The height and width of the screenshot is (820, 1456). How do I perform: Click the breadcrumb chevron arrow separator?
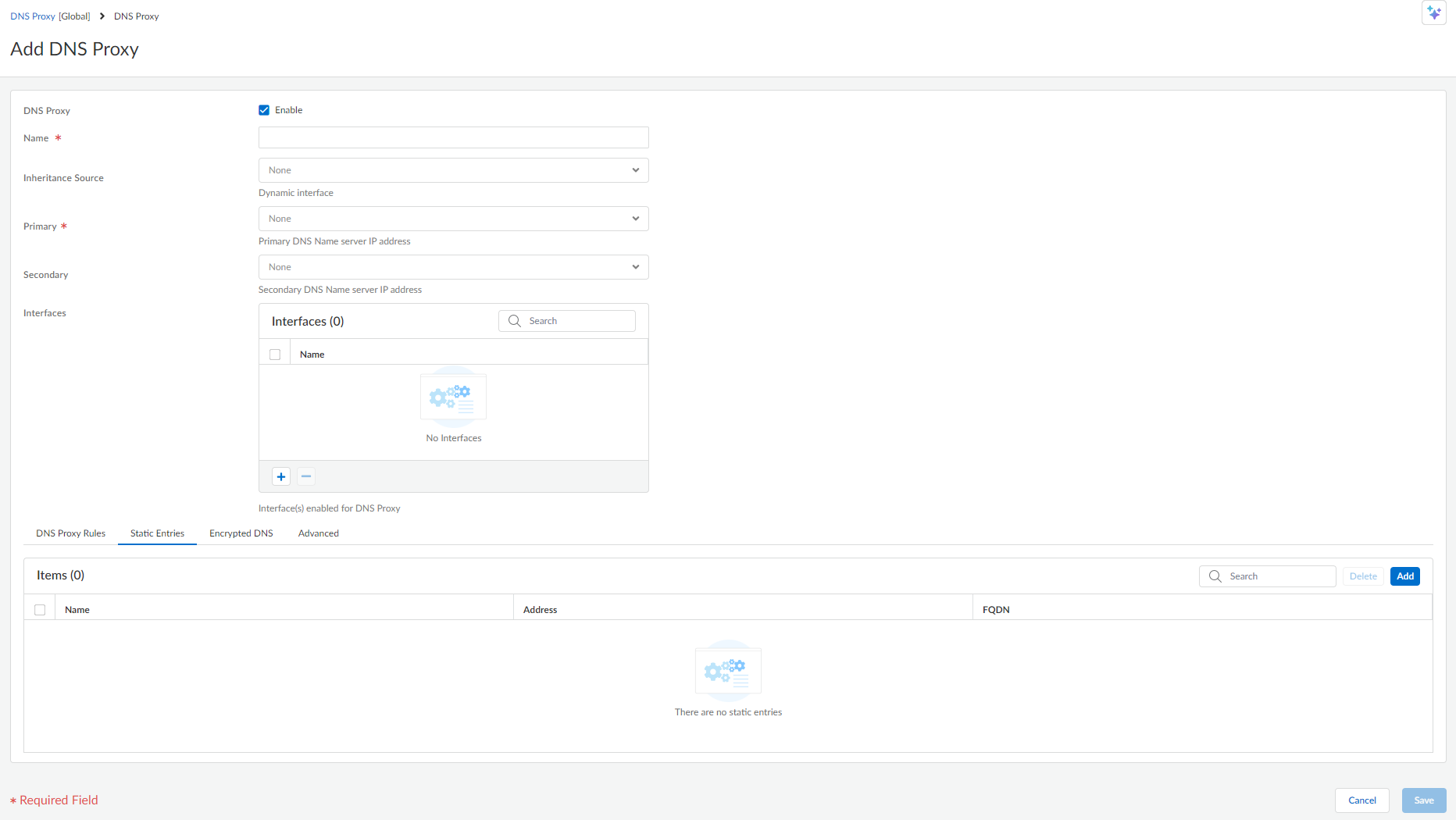(102, 16)
